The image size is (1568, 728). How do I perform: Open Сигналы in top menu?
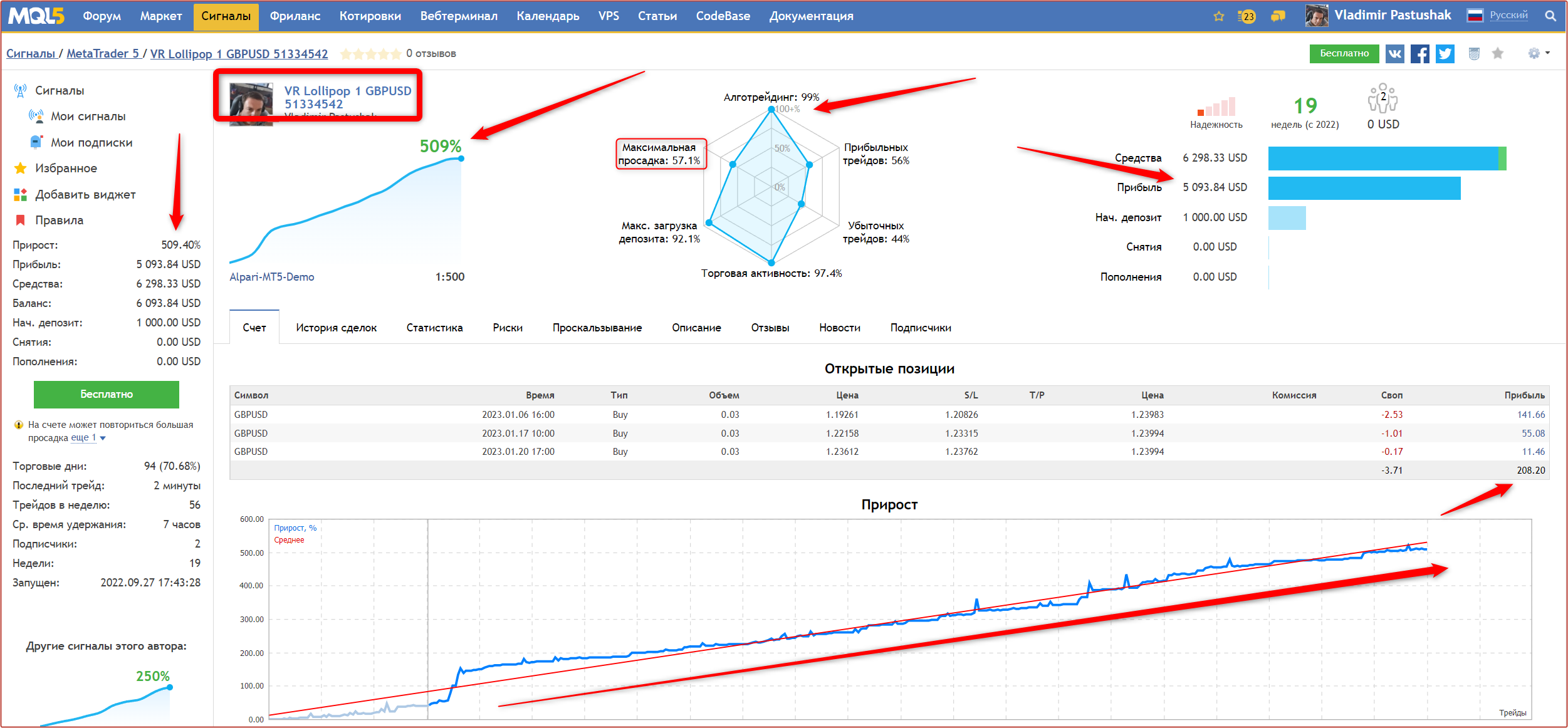click(x=226, y=16)
